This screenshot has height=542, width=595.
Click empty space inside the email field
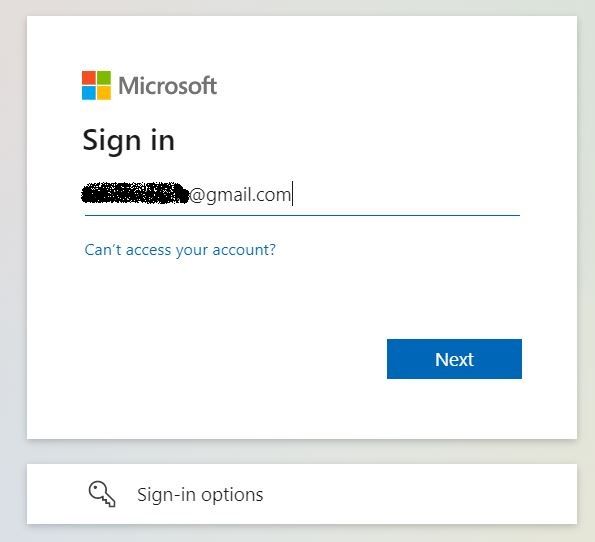[406, 195]
